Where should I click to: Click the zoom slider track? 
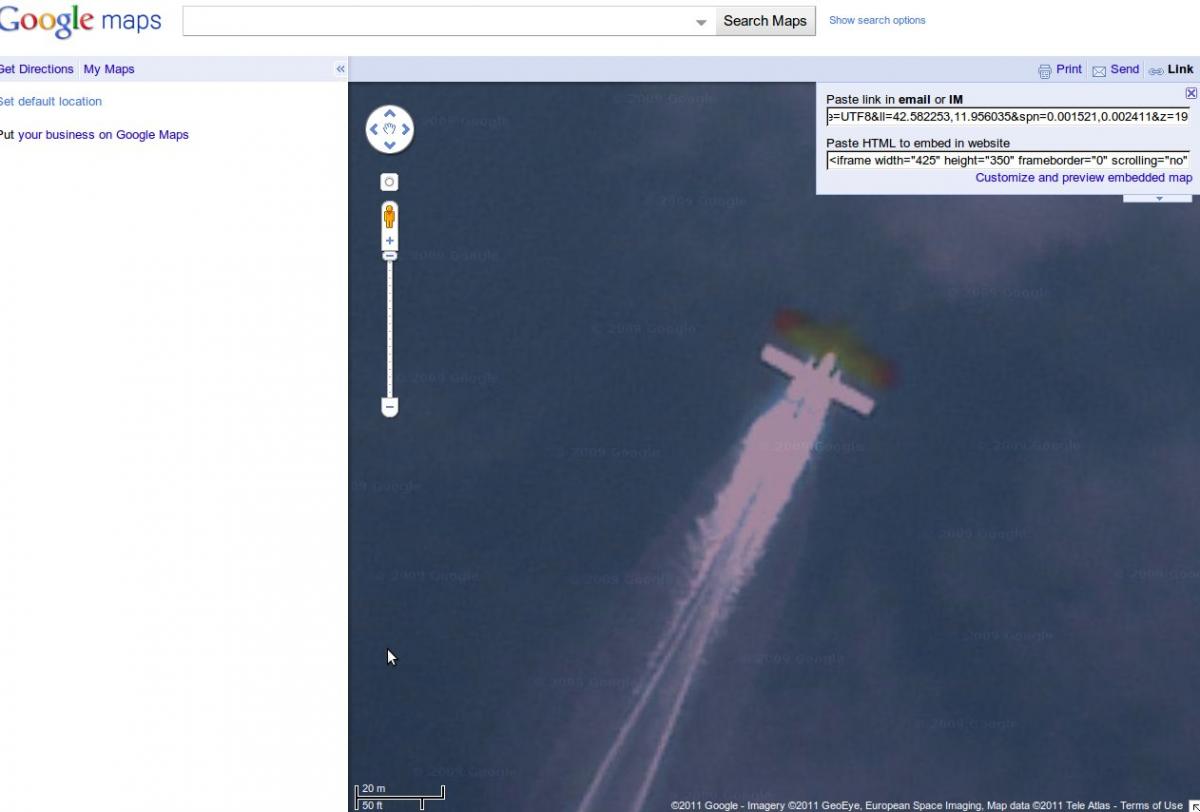click(389, 330)
